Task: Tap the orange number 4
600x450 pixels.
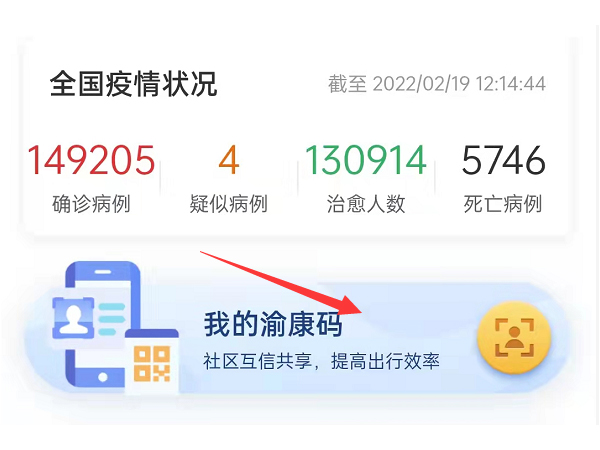Action: click(228, 160)
